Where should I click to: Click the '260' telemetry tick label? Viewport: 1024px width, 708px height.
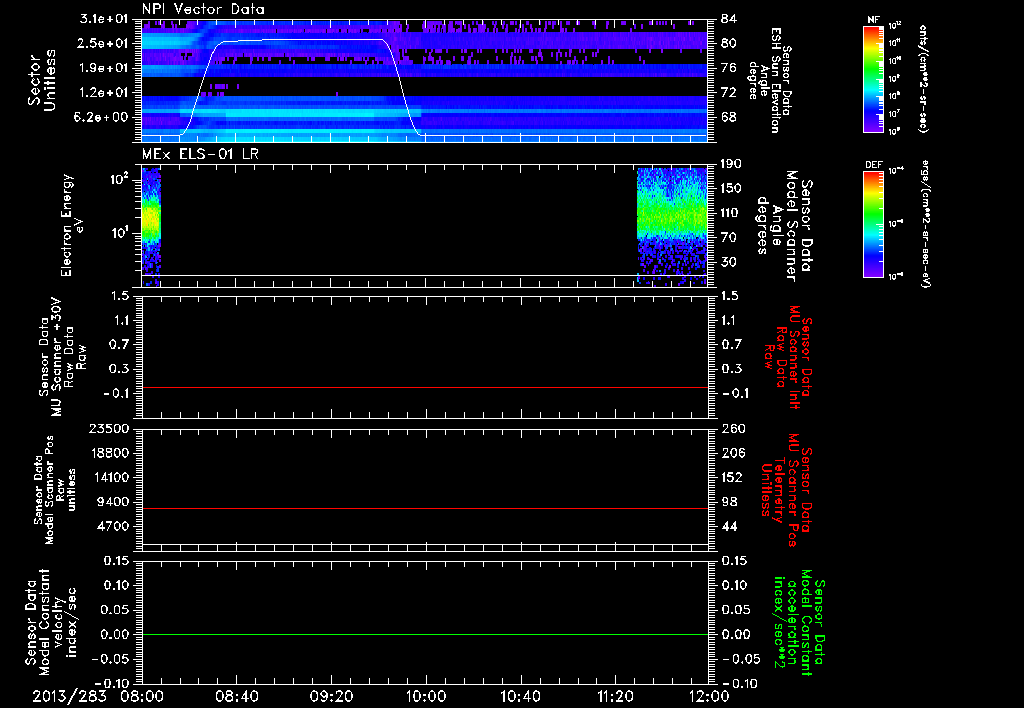[731, 428]
